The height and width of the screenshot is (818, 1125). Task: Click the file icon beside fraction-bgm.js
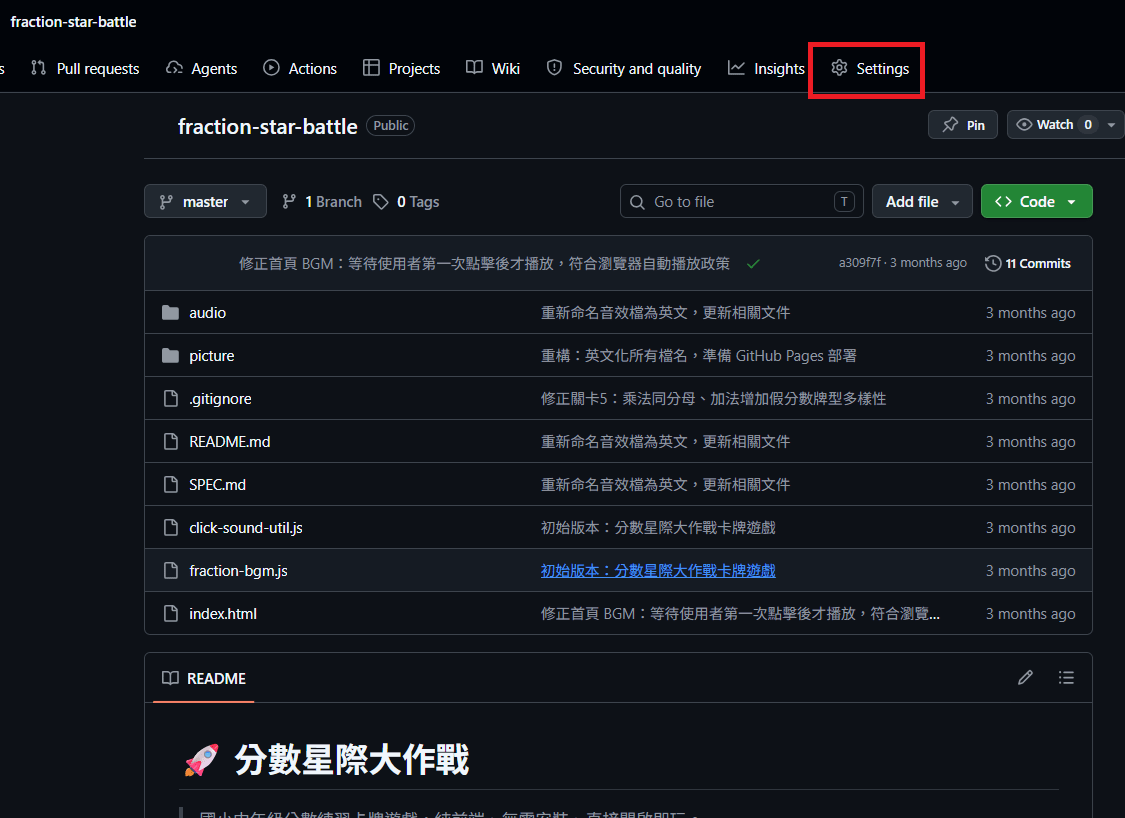click(171, 570)
